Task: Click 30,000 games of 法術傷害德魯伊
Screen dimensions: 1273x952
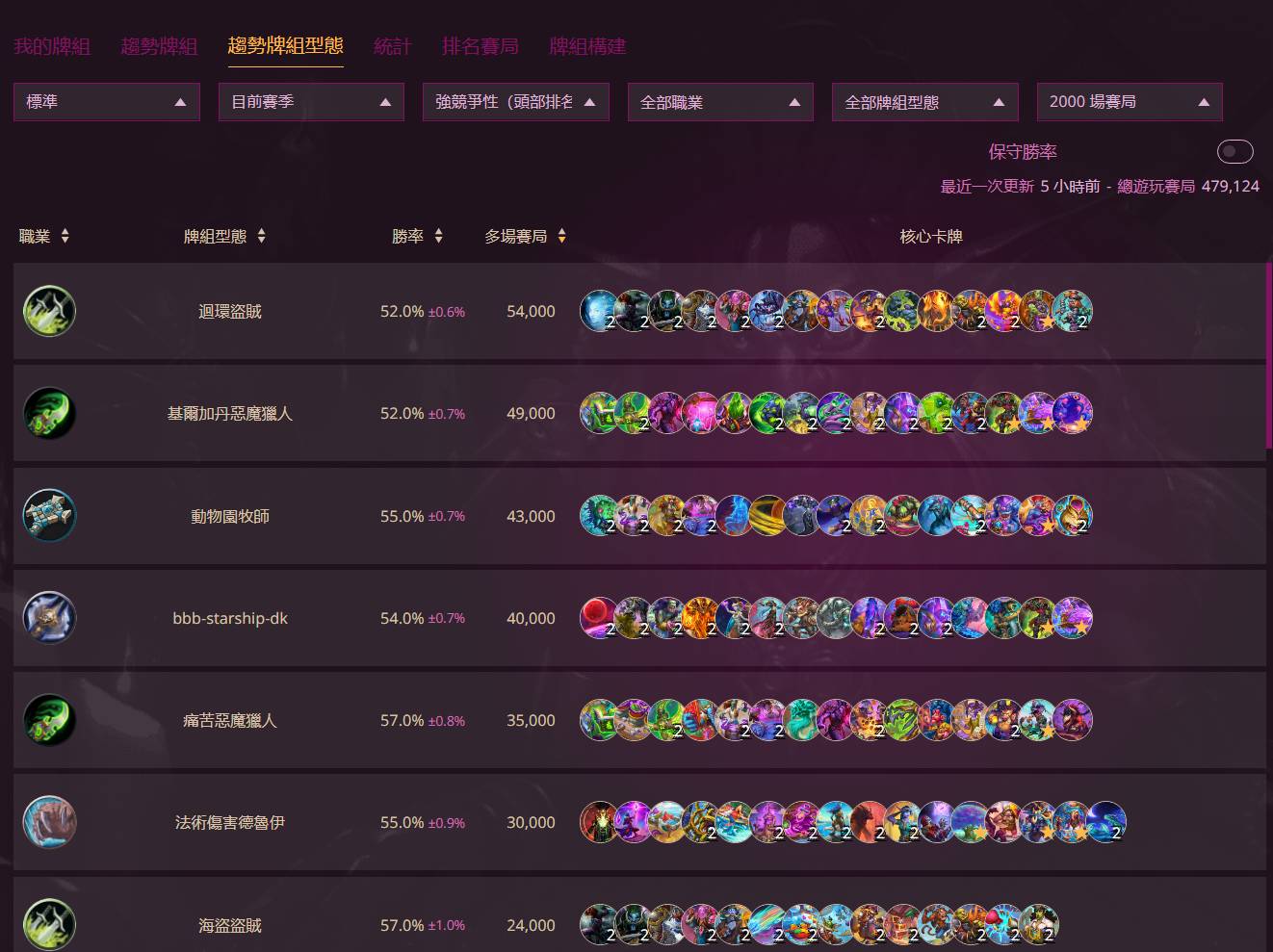Action: click(x=531, y=822)
